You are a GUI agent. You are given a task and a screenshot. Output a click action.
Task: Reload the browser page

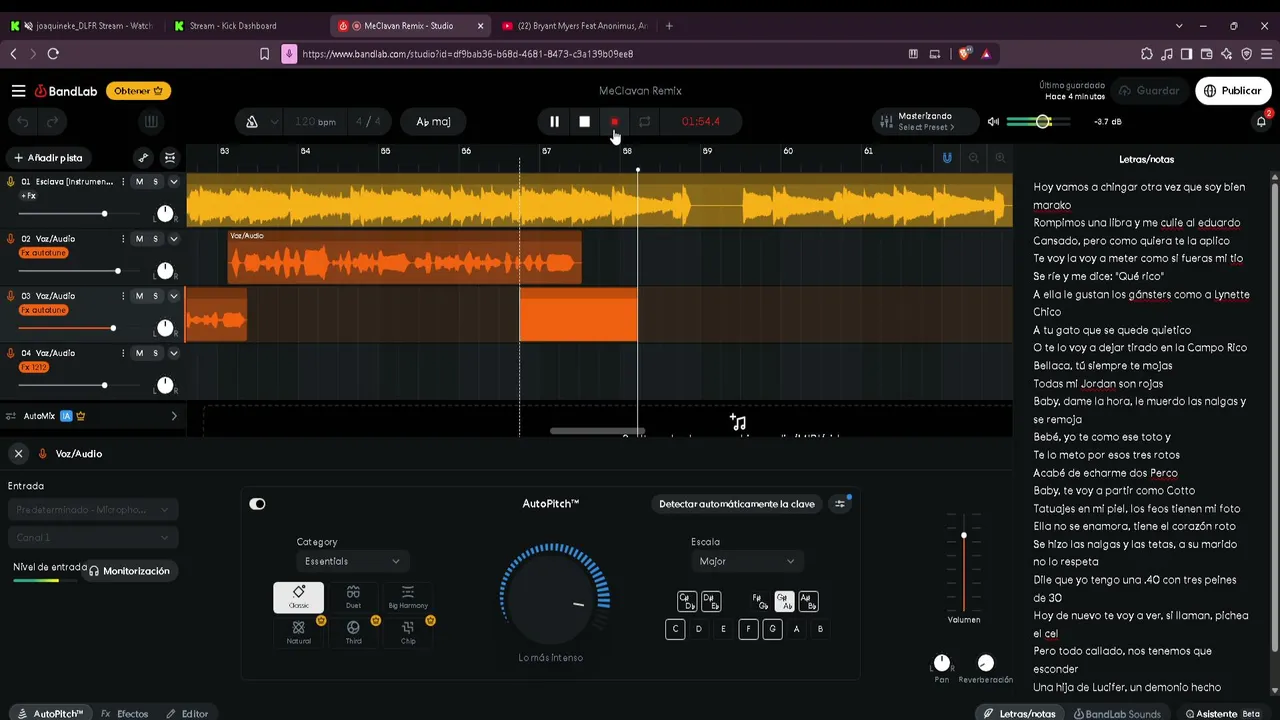(53, 54)
